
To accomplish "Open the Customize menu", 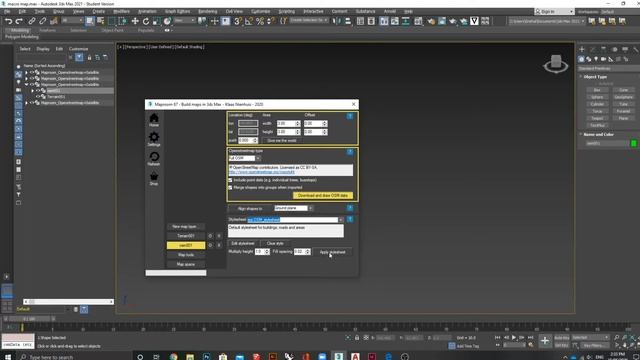I will 260,11.
